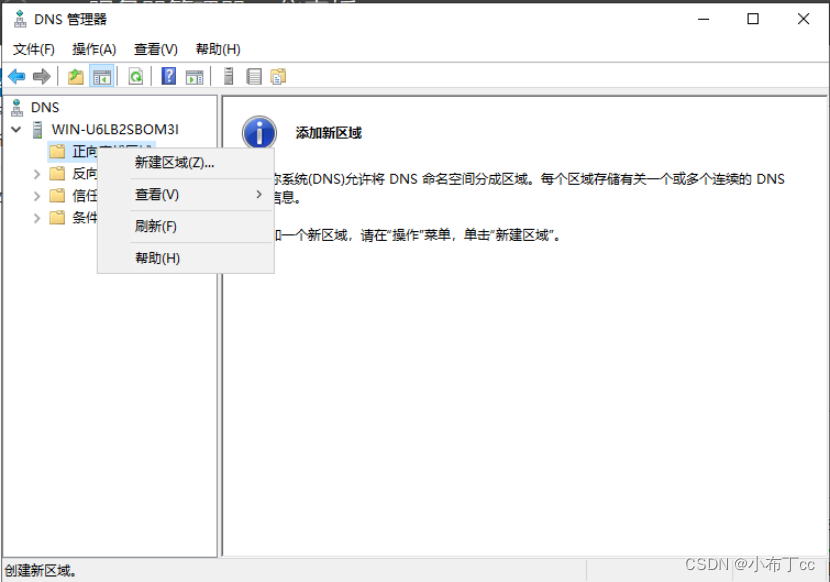Image resolution: width=830 pixels, height=582 pixels.
Task: Expand the 信任 points node
Action: pos(37,196)
